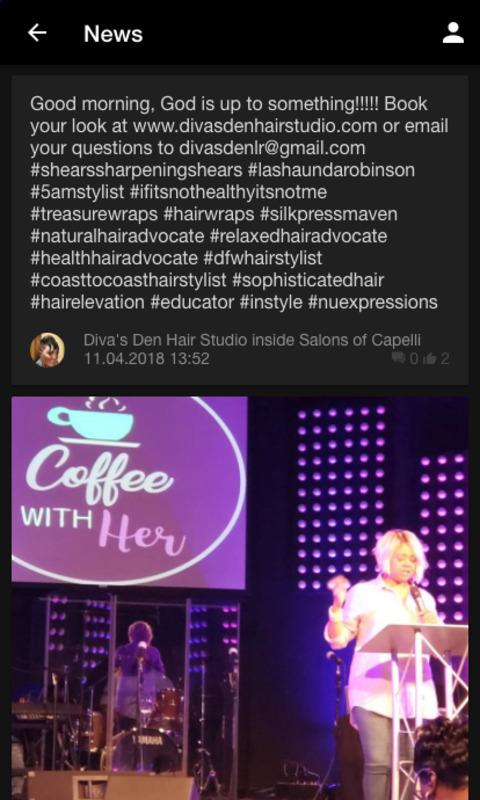480x800 pixels.
Task: Open Diva's Den Hair Studio author name
Action: tap(252, 340)
